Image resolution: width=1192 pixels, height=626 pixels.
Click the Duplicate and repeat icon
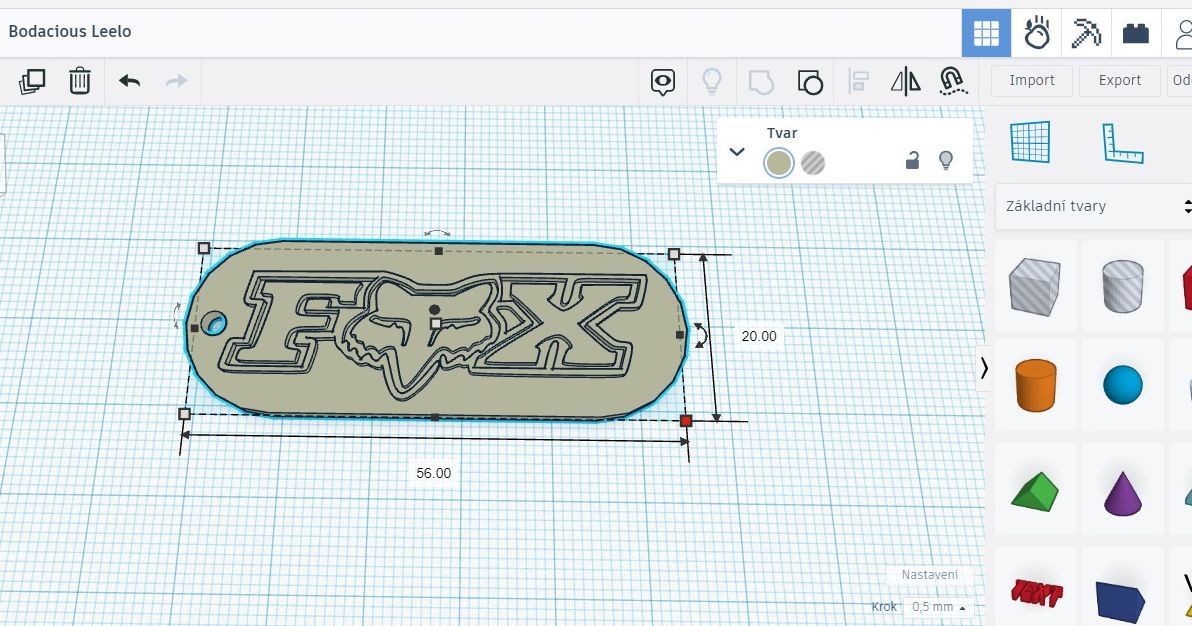32,81
